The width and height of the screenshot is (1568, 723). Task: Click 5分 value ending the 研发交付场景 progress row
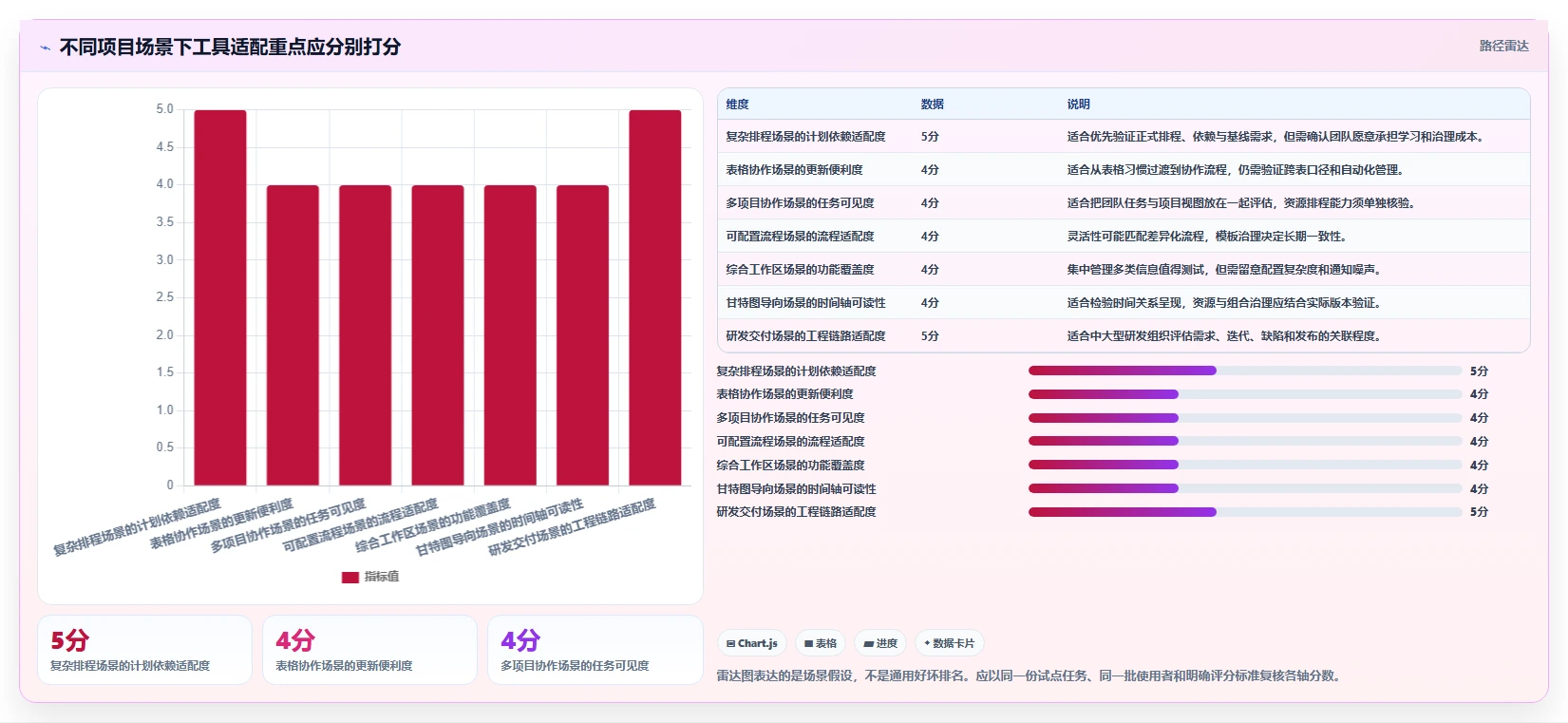click(1479, 512)
